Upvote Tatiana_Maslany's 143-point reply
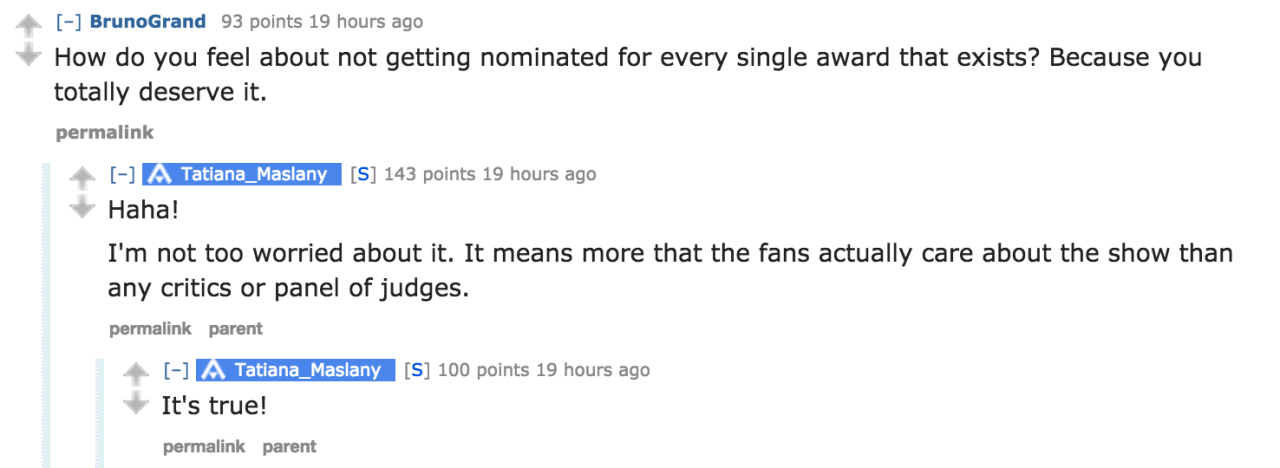 click(81, 177)
